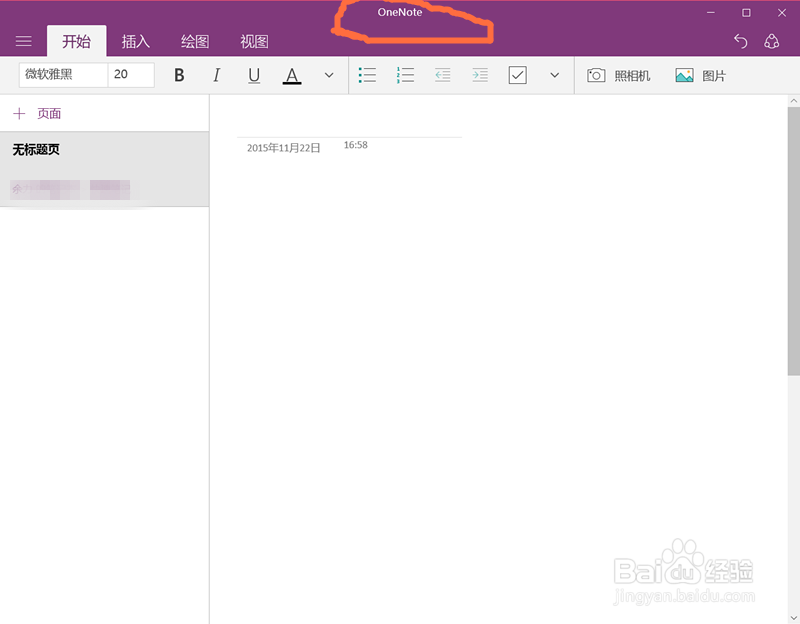Open the 绘图 tab
This screenshot has width=800, height=624.
click(195, 41)
